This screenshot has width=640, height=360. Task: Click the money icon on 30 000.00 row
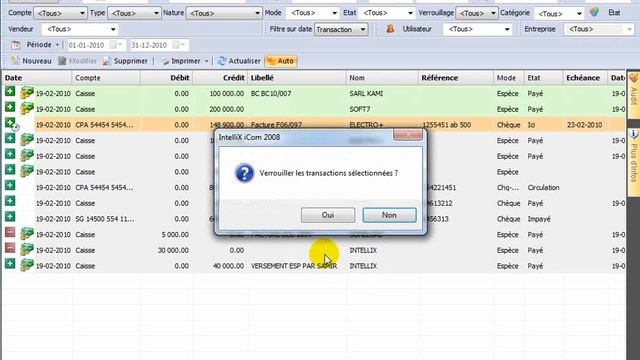[27, 249]
